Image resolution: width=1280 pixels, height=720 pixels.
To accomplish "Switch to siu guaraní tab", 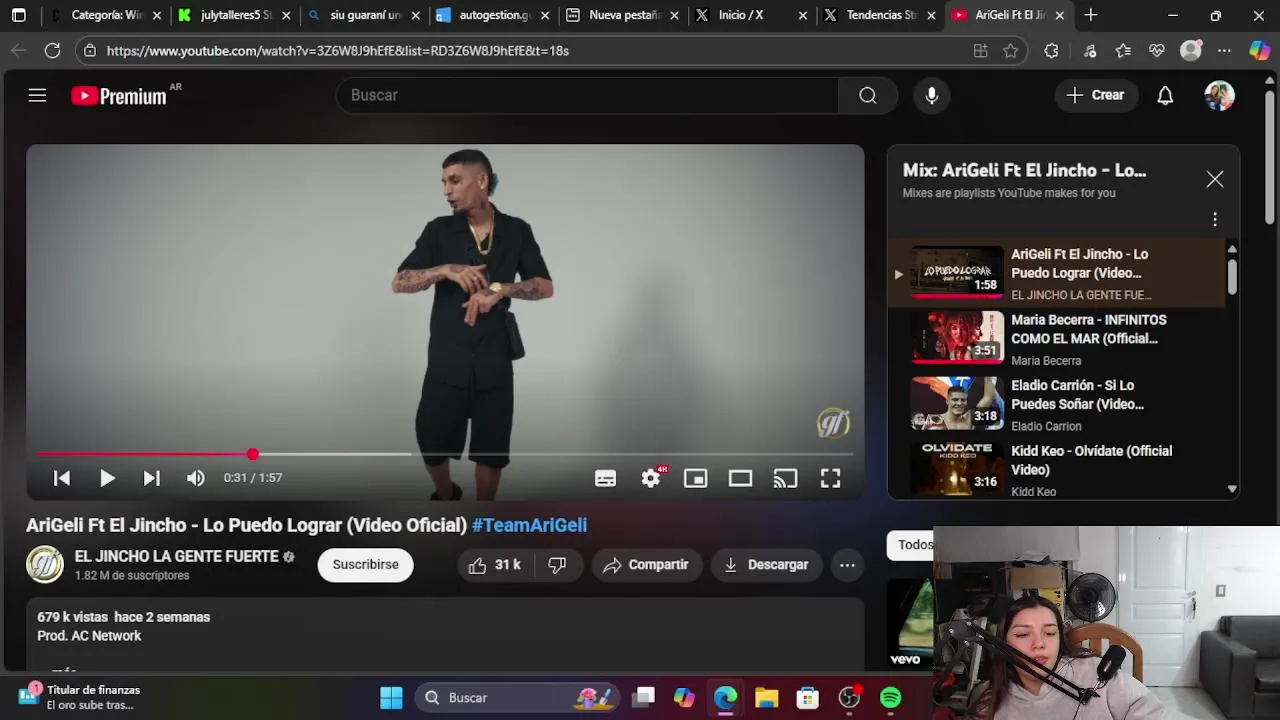I will 365,15.
